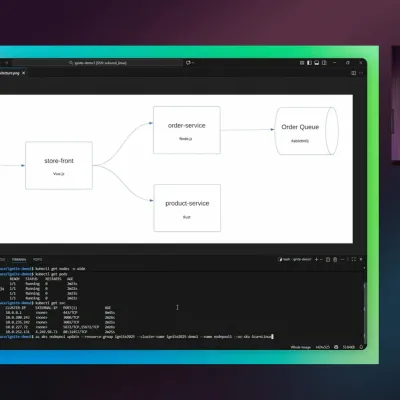400x400 pixels.
Task: Select the bash ignite-demo1 terminal label
Action: click(x=295, y=259)
